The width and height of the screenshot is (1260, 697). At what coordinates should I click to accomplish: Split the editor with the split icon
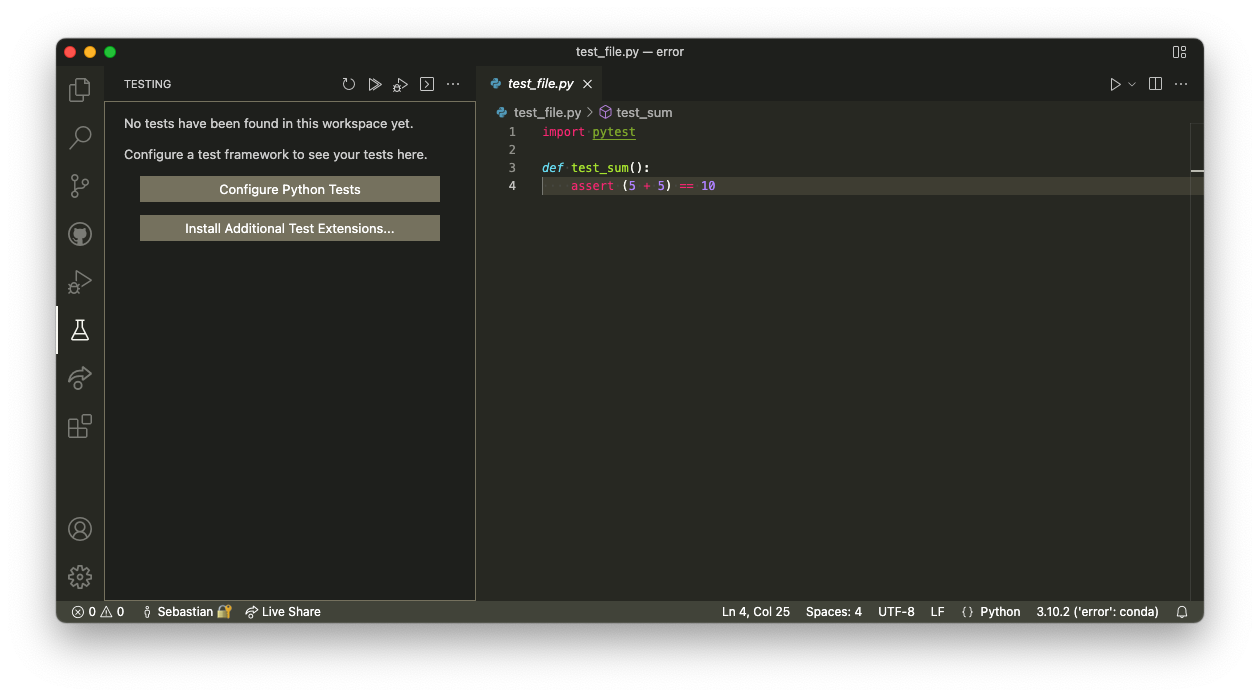click(x=1155, y=84)
